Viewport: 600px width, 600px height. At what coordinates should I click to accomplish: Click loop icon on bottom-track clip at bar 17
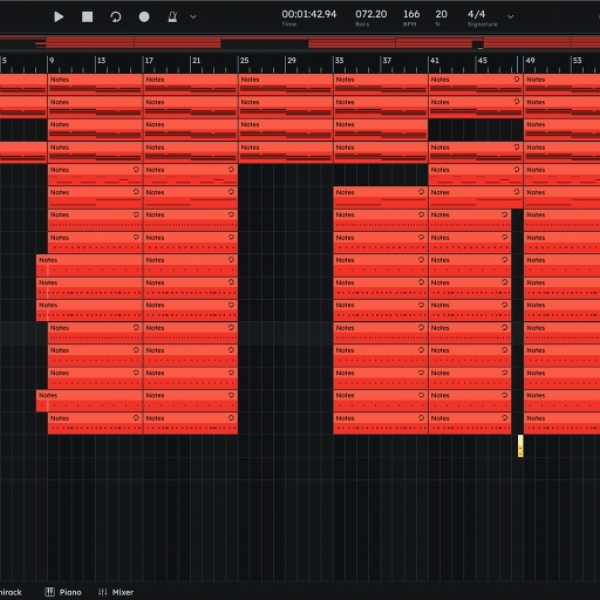(231, 418)
